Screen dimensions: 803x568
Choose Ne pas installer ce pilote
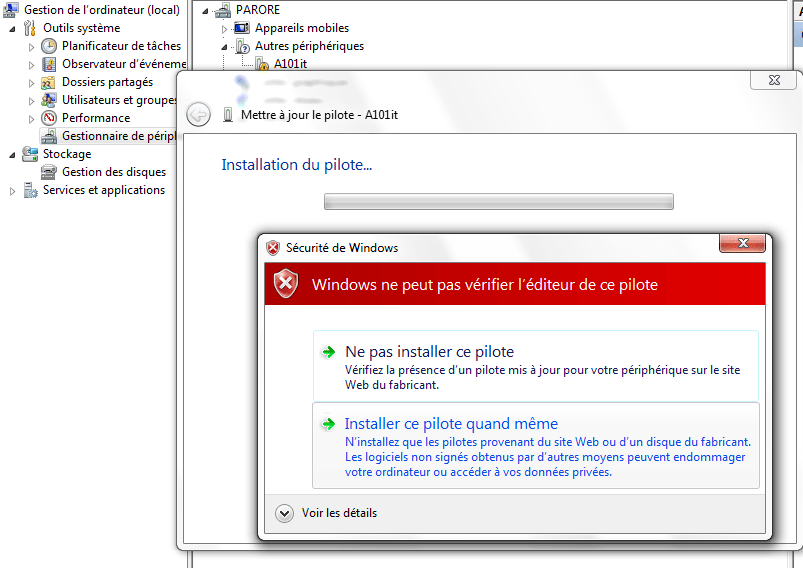(x=536, y=366)
